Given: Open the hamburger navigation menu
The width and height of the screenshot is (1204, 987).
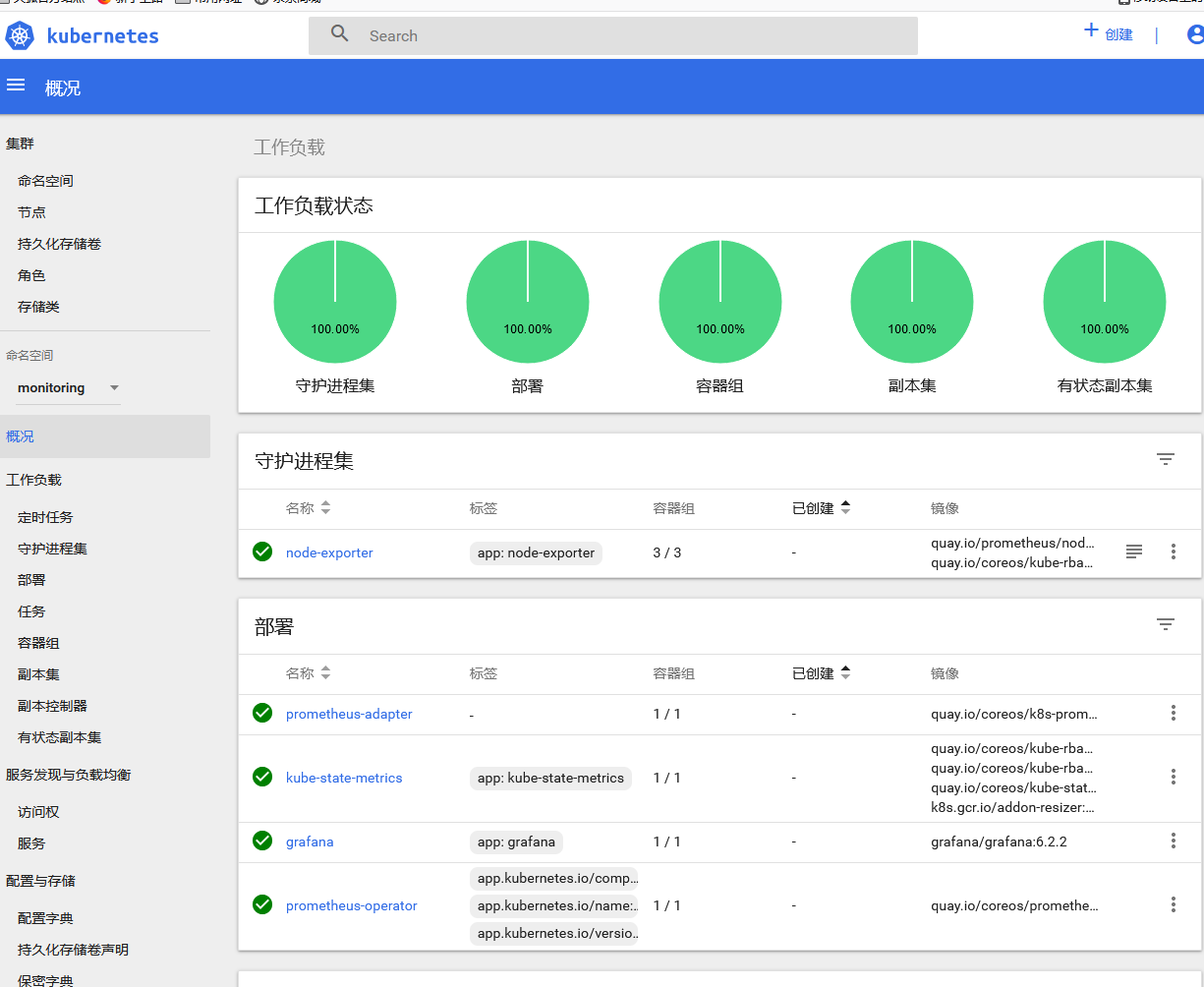Looking at the screenshot, I should (x=16, y=86).
